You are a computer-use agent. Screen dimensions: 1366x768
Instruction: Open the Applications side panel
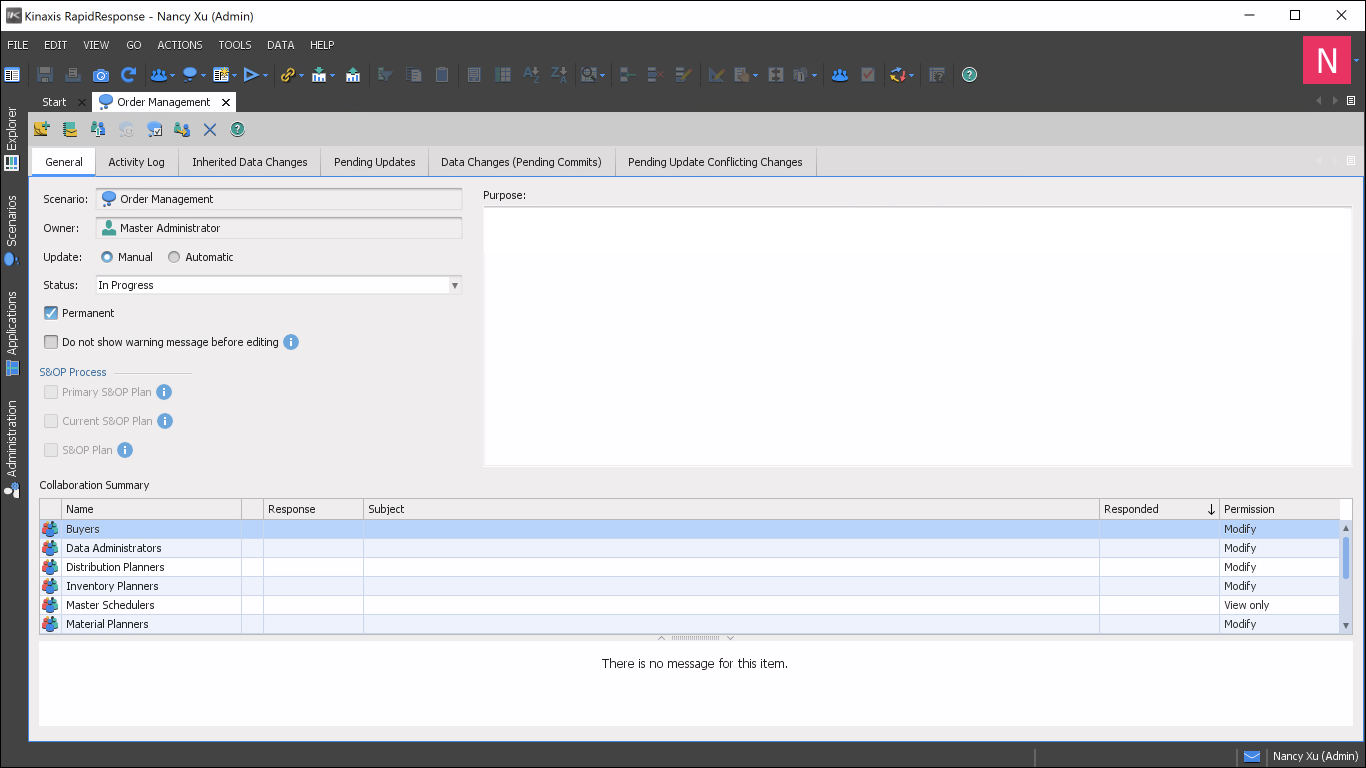click(x=12, y=333)
